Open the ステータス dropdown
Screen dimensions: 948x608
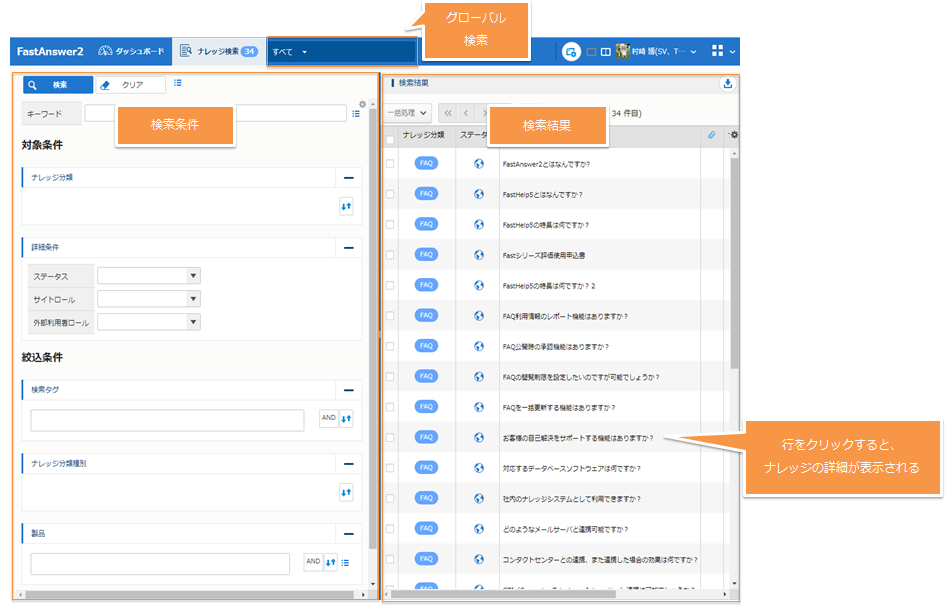point(149,275)
